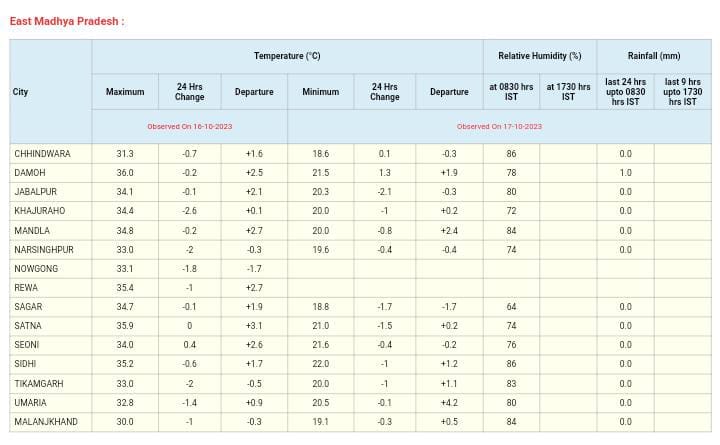Click the City column header

[x=21, y=92]
